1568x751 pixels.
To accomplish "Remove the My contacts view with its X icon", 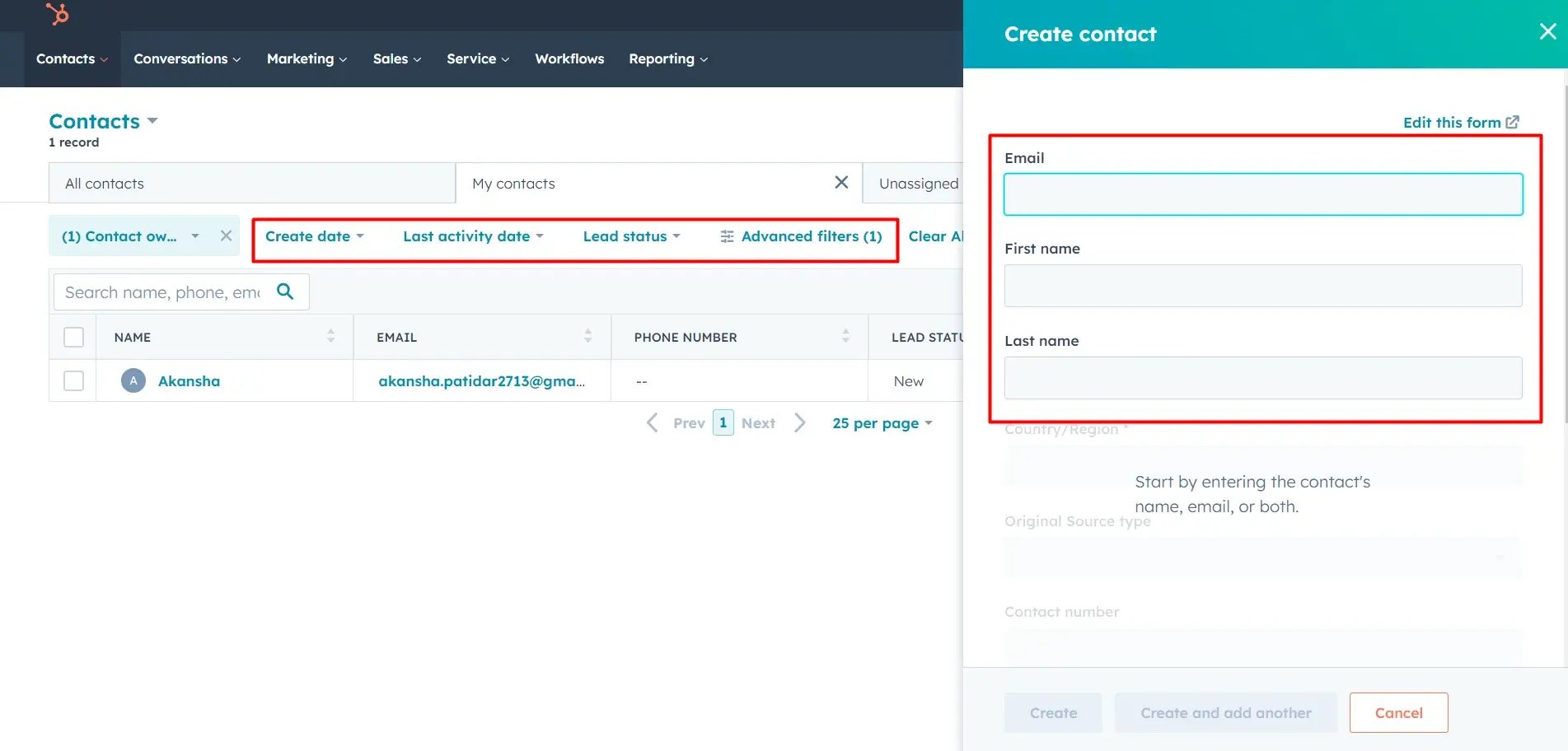I will [840, 183].
